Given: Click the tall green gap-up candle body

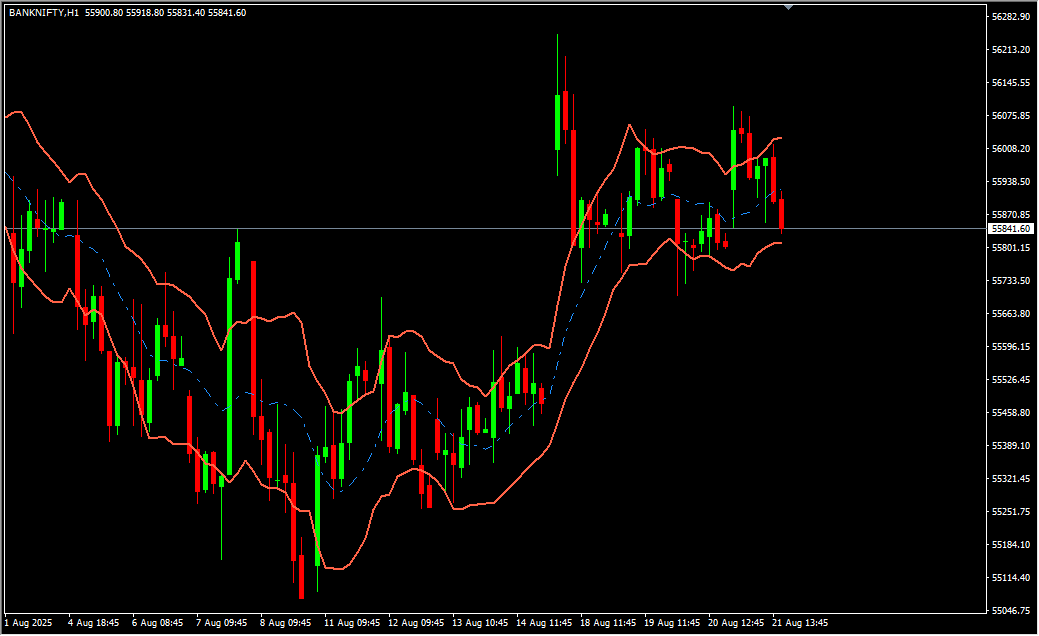Looking at the screenshot, I should [557, 122].
